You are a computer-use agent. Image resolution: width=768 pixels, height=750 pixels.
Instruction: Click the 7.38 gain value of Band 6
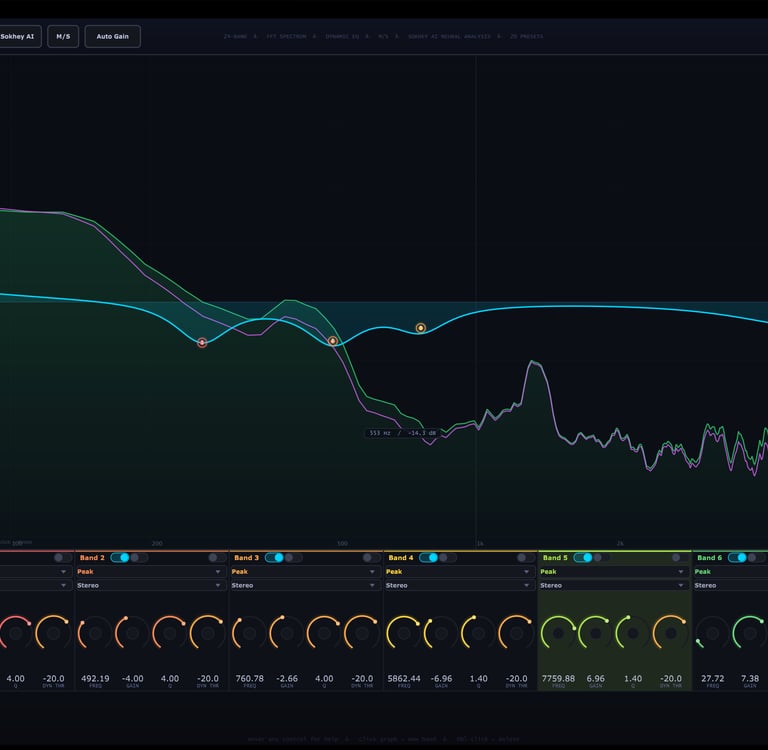[x=749, y=678]
